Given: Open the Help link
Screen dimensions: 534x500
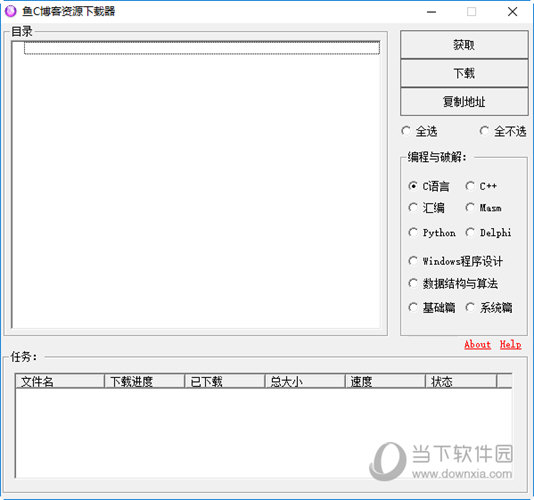Looking at the screenshot, I should point(511,345).
